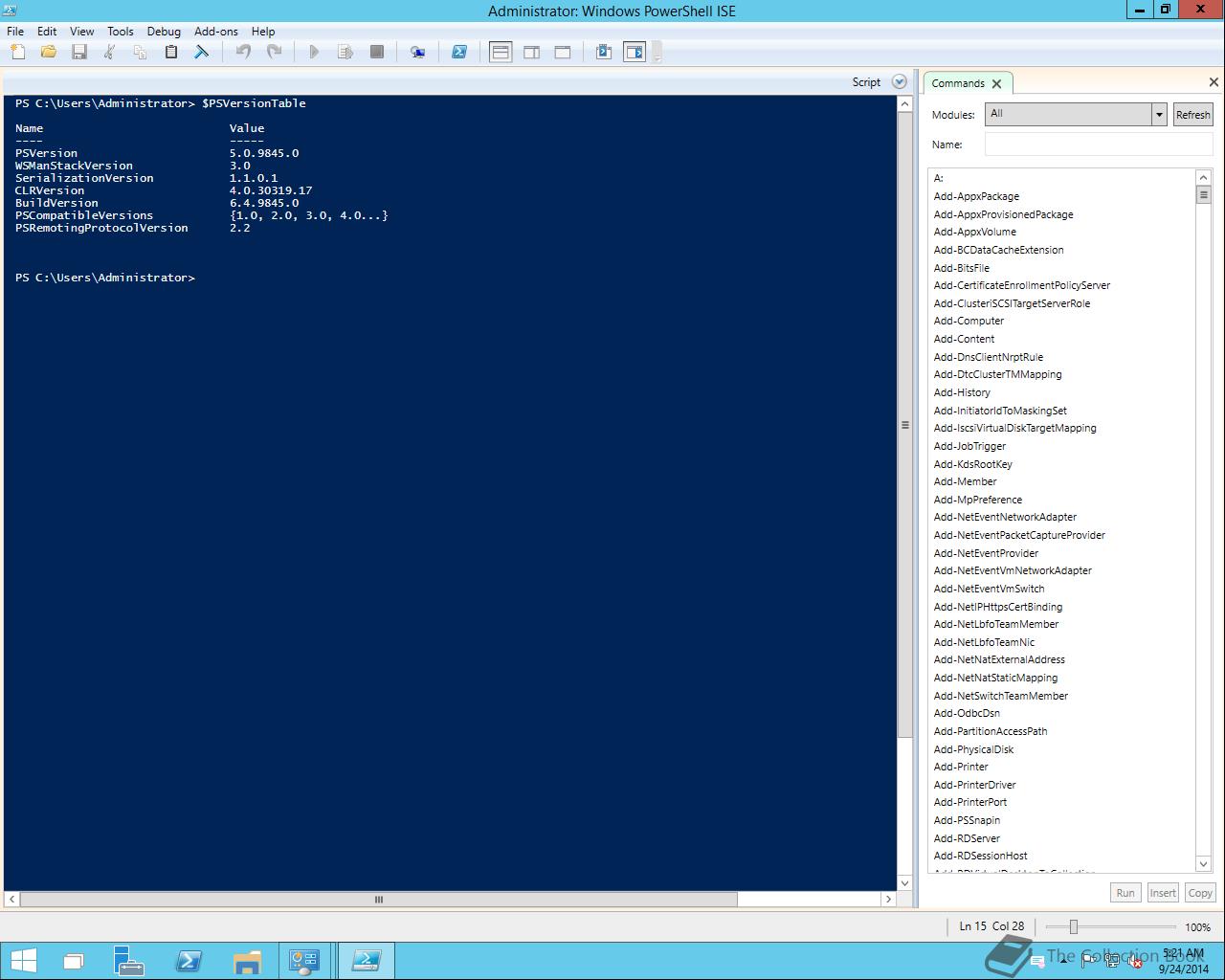Click the Cut scissors icon
Viewport: 1225px width, 980px height.
pyautogui.click(x=110, y=52)
